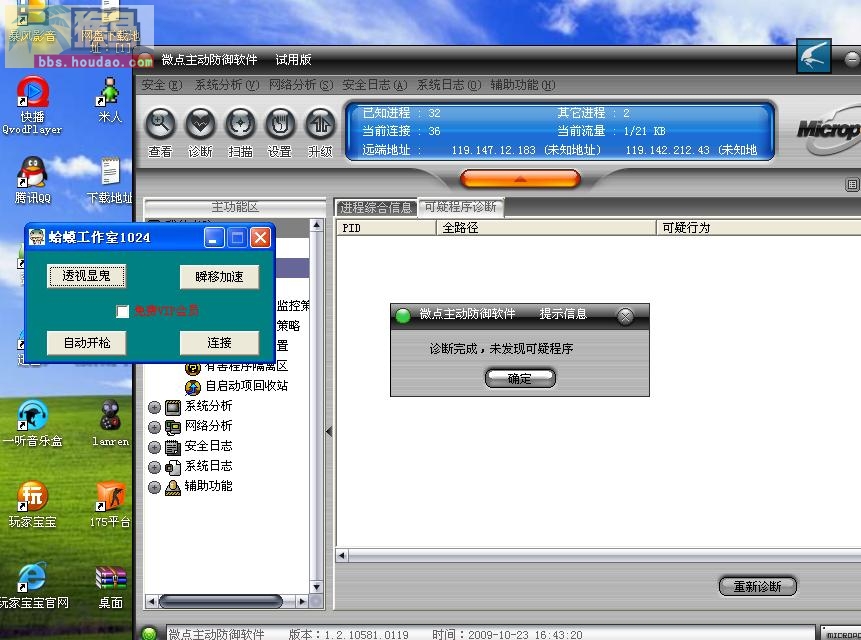Image resolution: width=861 pixels, height=640 pixels.
Task: Open the 系统日志(O) menu
Action: point(449,85)
